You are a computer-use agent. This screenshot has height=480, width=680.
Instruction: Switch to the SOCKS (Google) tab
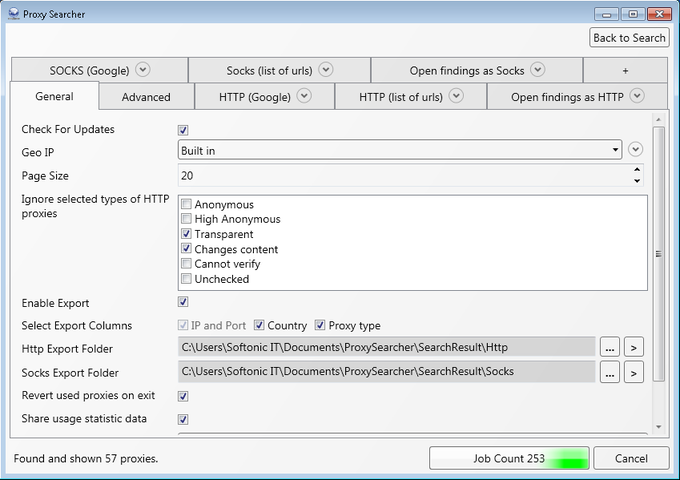pyautogui.click(x=99, y=70)
